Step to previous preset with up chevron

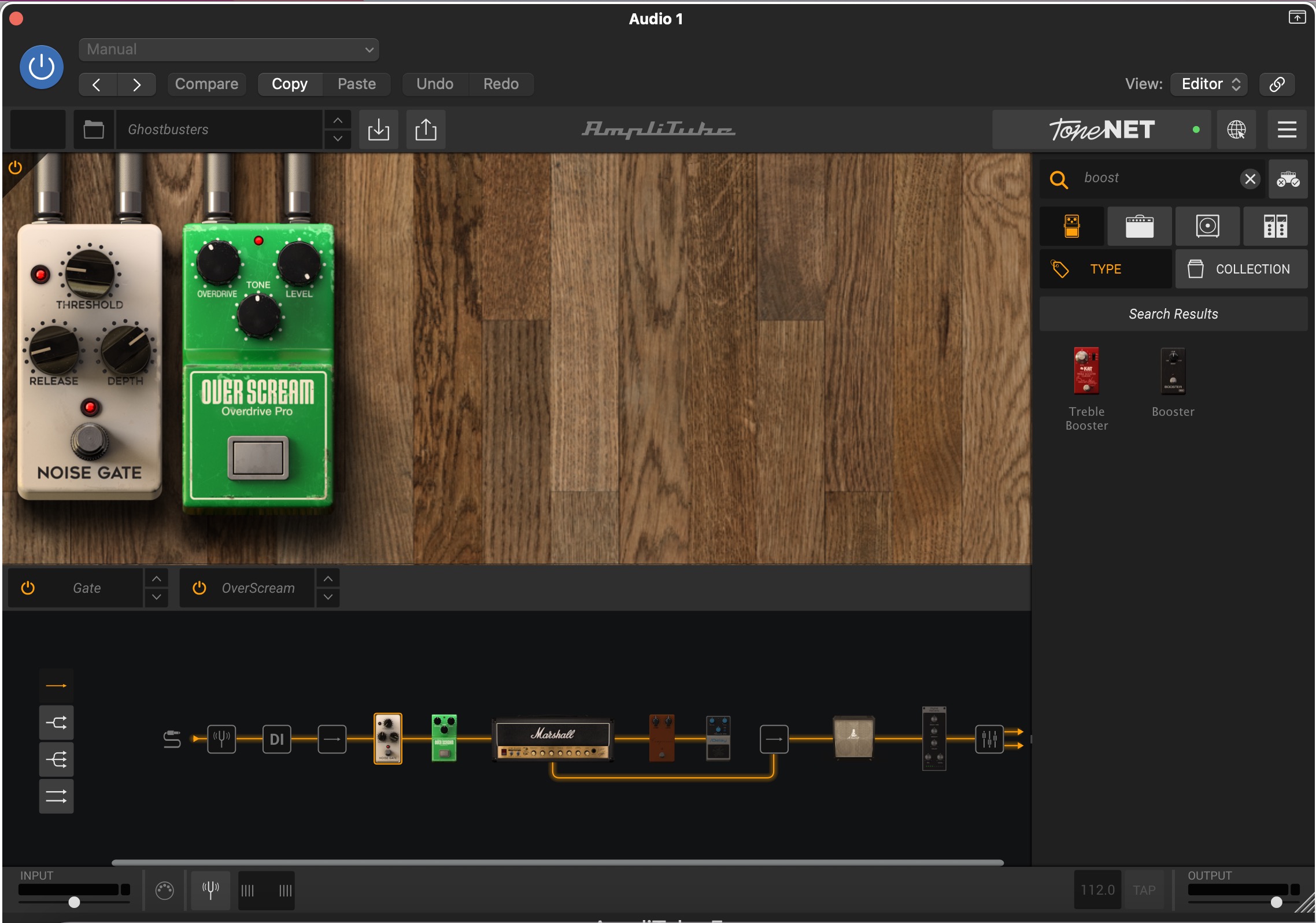click(x=338, y=120)
